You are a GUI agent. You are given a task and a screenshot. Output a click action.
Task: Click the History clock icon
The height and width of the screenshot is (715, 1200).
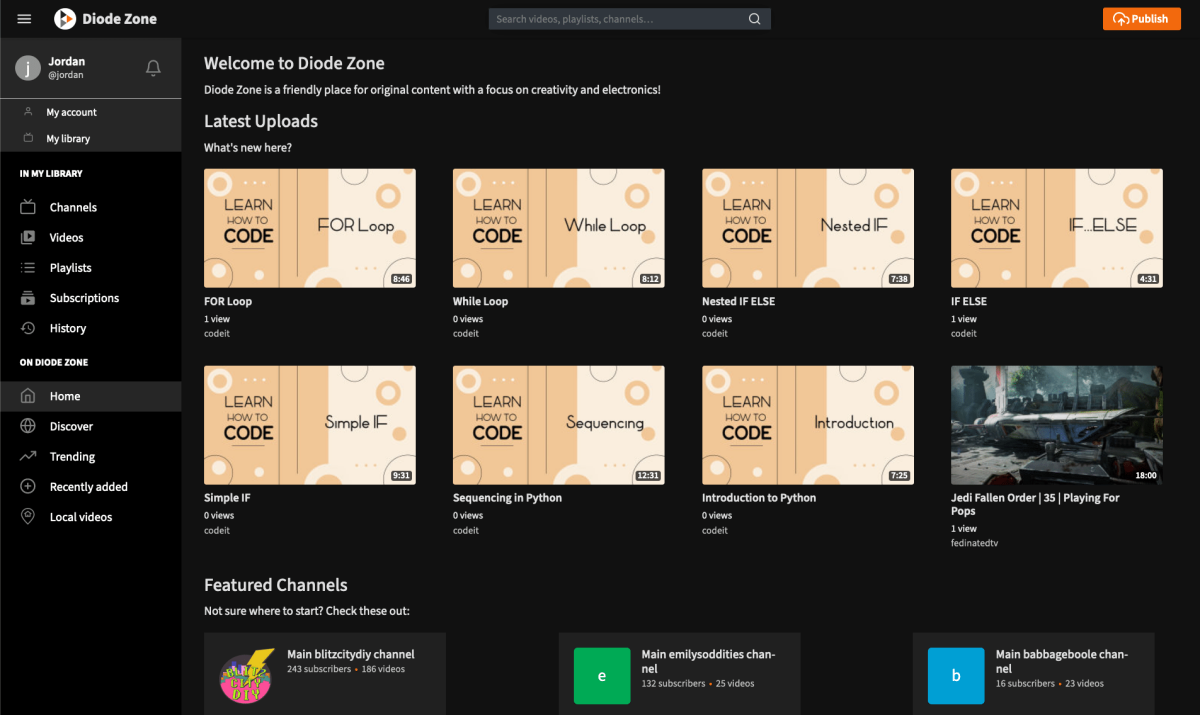tap(29, 328)
